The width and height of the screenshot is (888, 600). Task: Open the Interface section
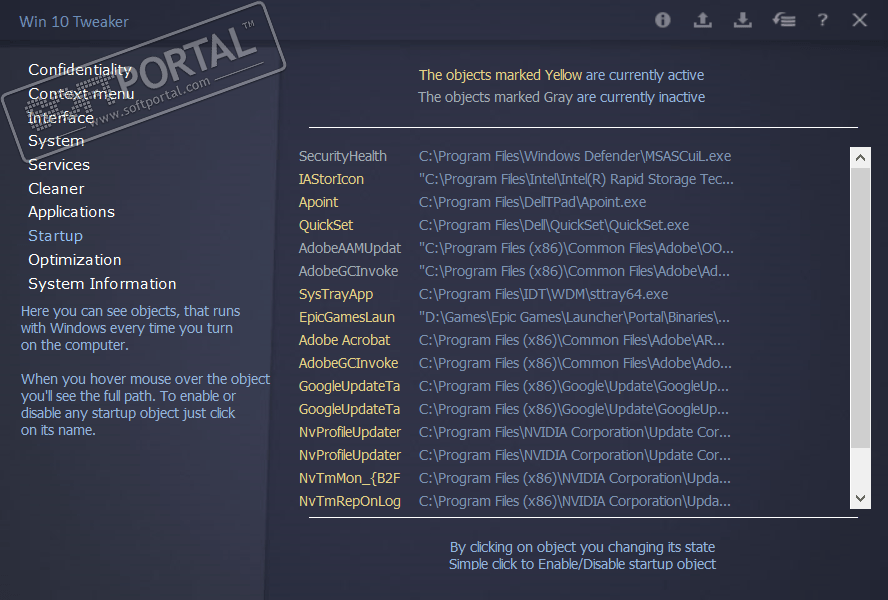(x=61, y=117)
